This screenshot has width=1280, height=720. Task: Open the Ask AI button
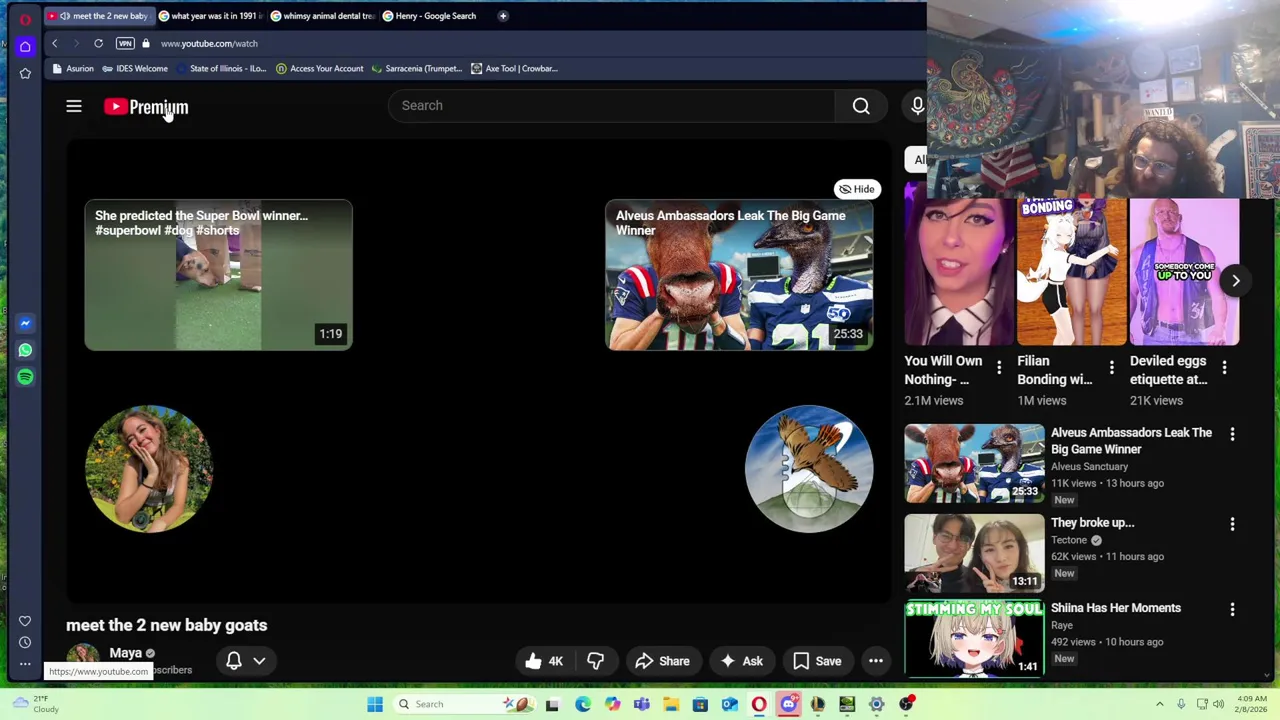pyautogui.click(x=742, y=661)
